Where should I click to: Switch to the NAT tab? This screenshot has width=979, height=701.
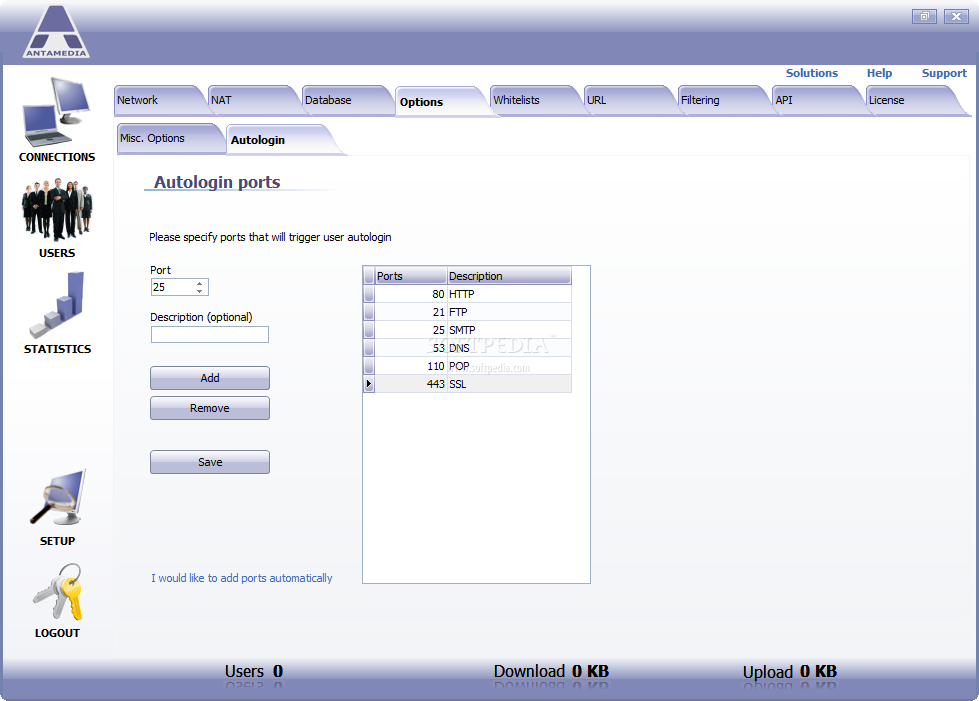pos(253,100)
